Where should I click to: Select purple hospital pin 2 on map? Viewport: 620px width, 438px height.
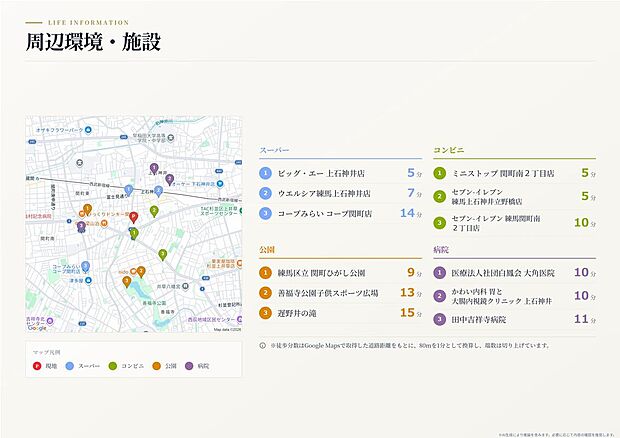(170, 179)
